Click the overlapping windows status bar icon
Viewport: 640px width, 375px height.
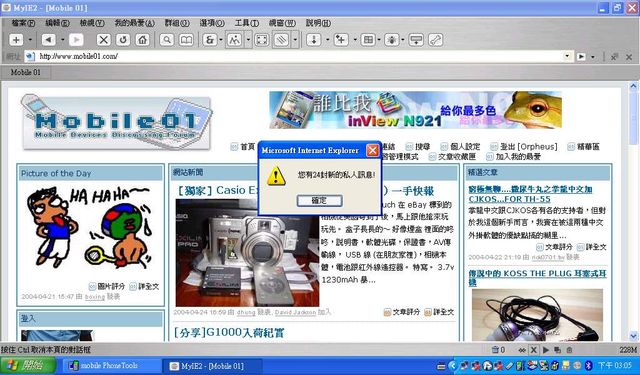coord(558,350)
